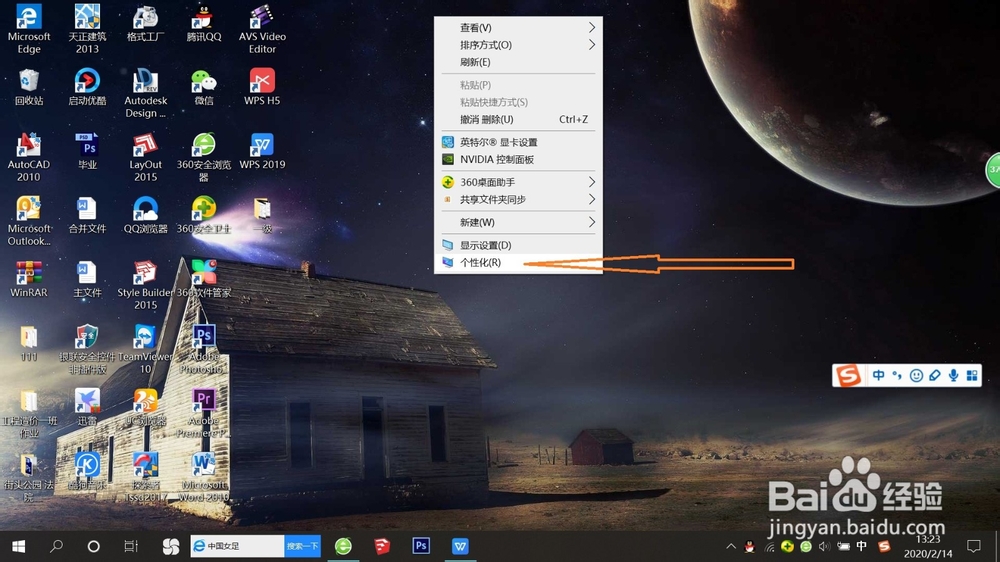Viewport: 1000px width, 562px height.
Task: Open SketchUp taskbar icon
Action: (381, 546)
